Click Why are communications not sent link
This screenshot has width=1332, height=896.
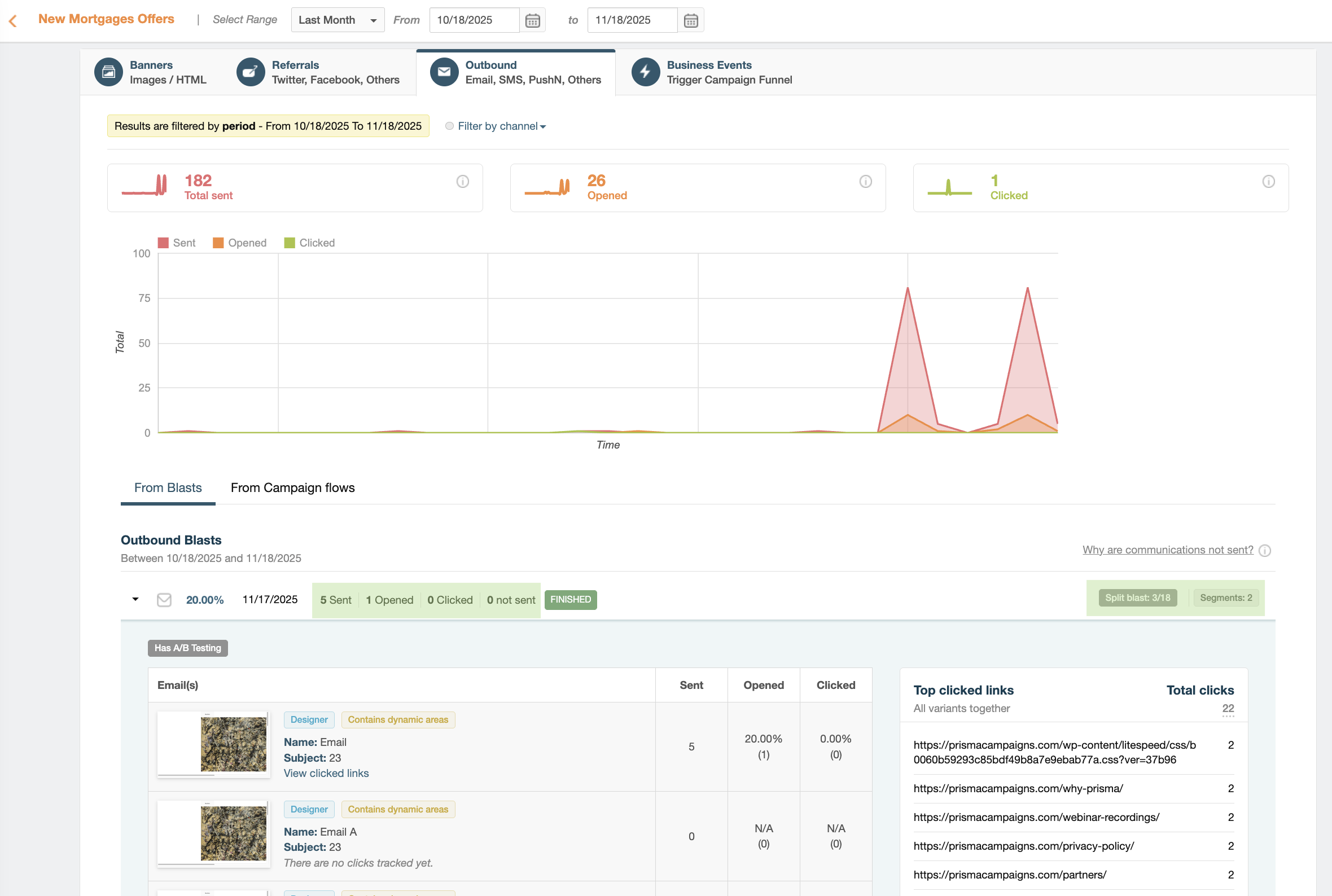(1167, 550)
